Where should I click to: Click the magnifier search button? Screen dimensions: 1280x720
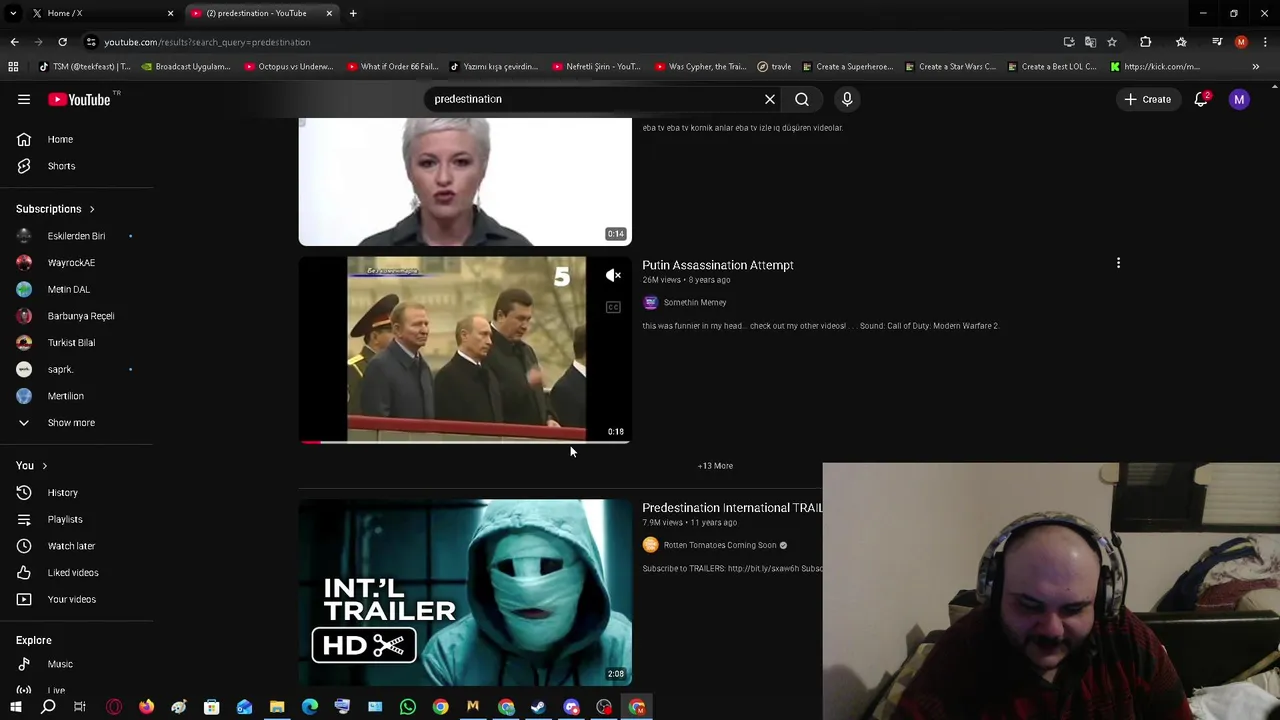click(802, 99)
